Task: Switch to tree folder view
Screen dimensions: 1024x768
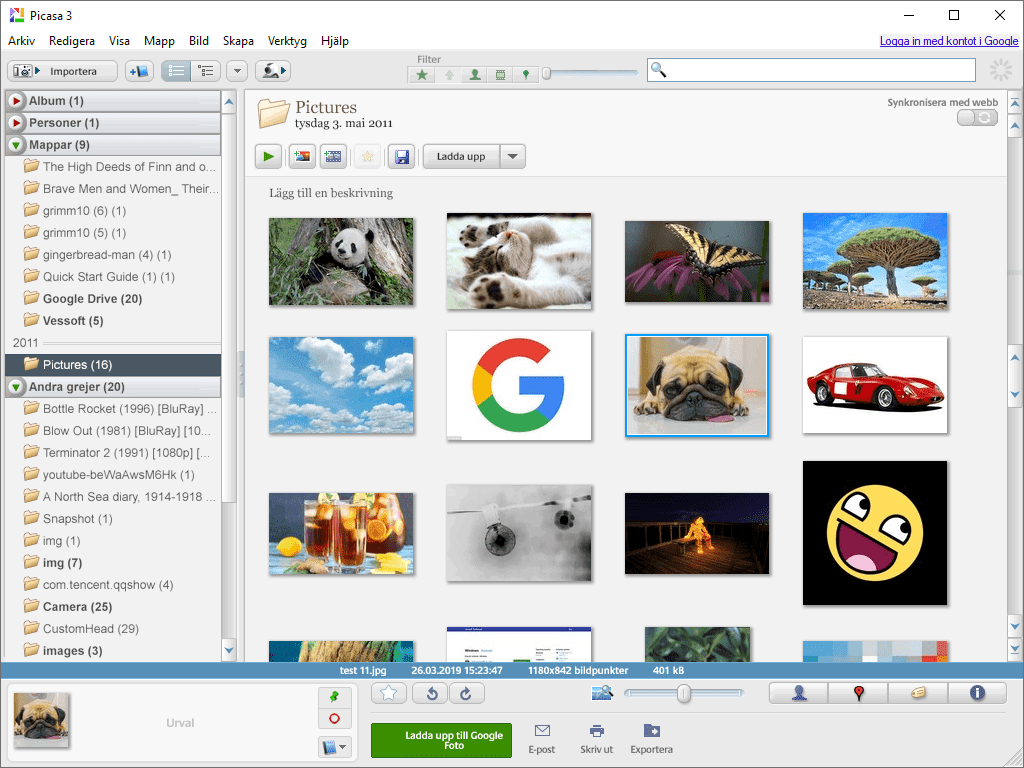Action: click(x=206, y=71)
